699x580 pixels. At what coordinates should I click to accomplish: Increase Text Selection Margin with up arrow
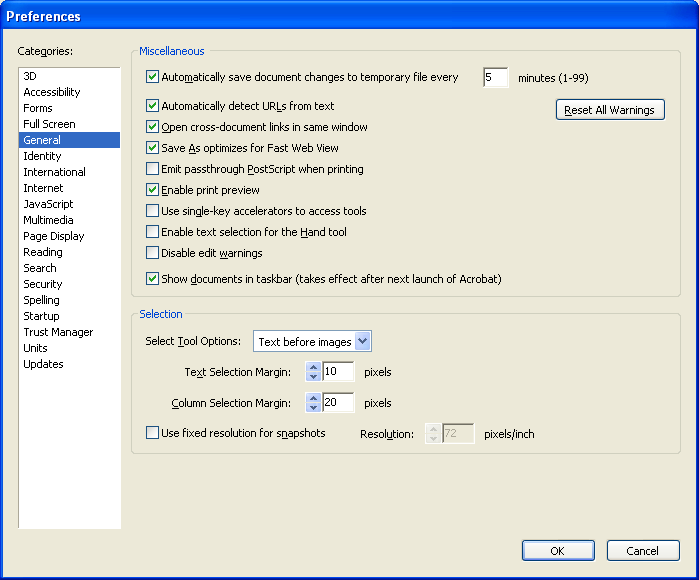(313, 367)
